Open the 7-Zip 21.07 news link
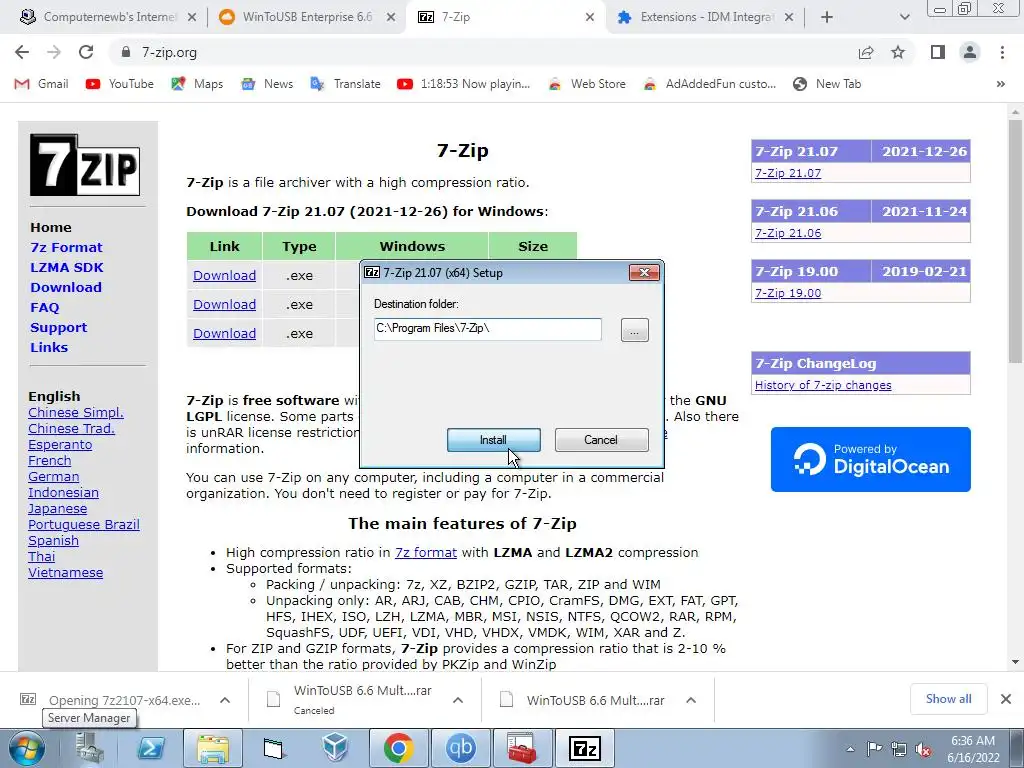The height and width of the screenshot is (768, 1024). [788, 173]
